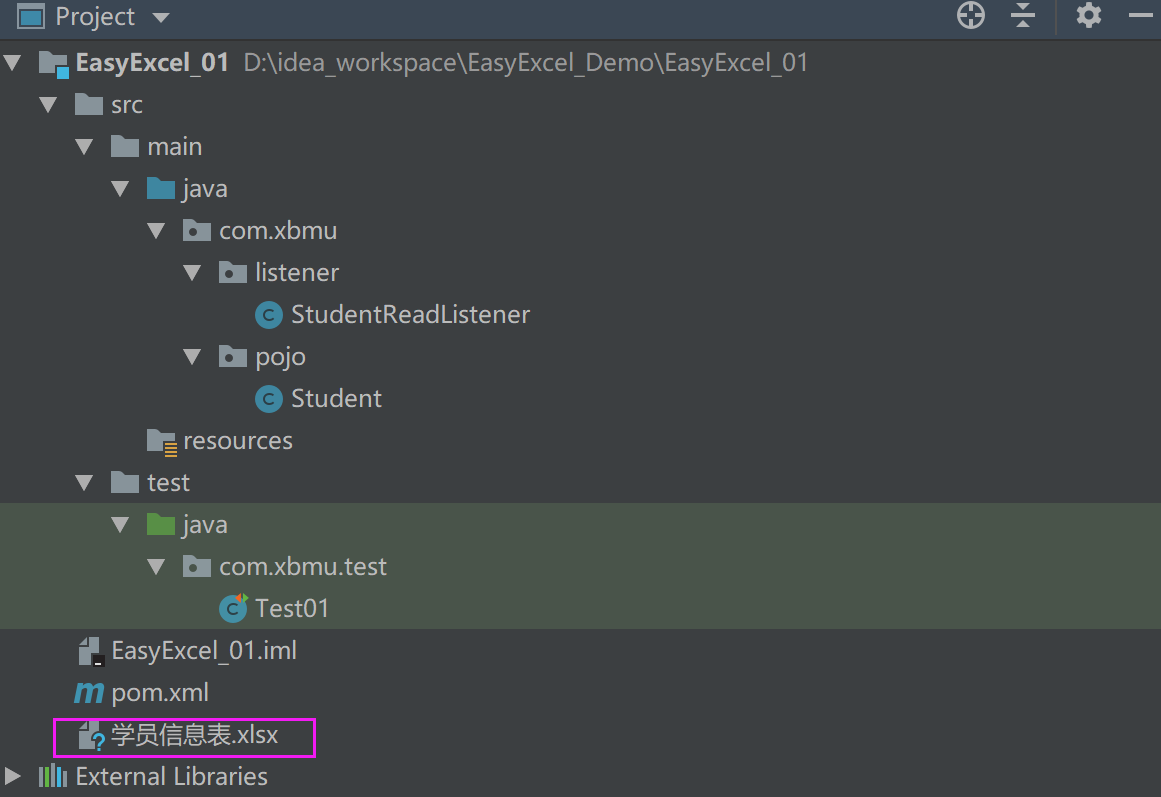Select the test label
Viewport: 1161px width, 797px height.
169,483
